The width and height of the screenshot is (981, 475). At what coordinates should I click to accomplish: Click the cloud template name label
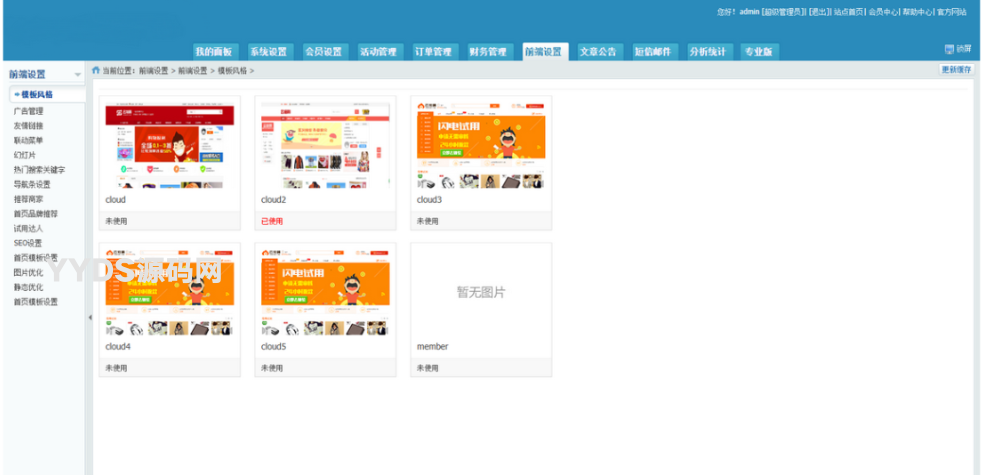[x=115, y=200]
